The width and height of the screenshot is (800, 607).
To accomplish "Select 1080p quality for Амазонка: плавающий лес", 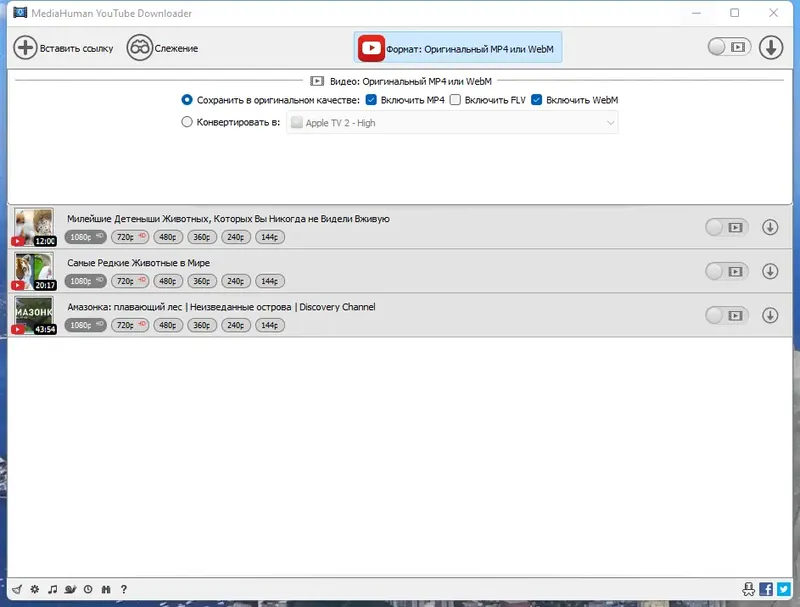I will (x=86, y=325).
